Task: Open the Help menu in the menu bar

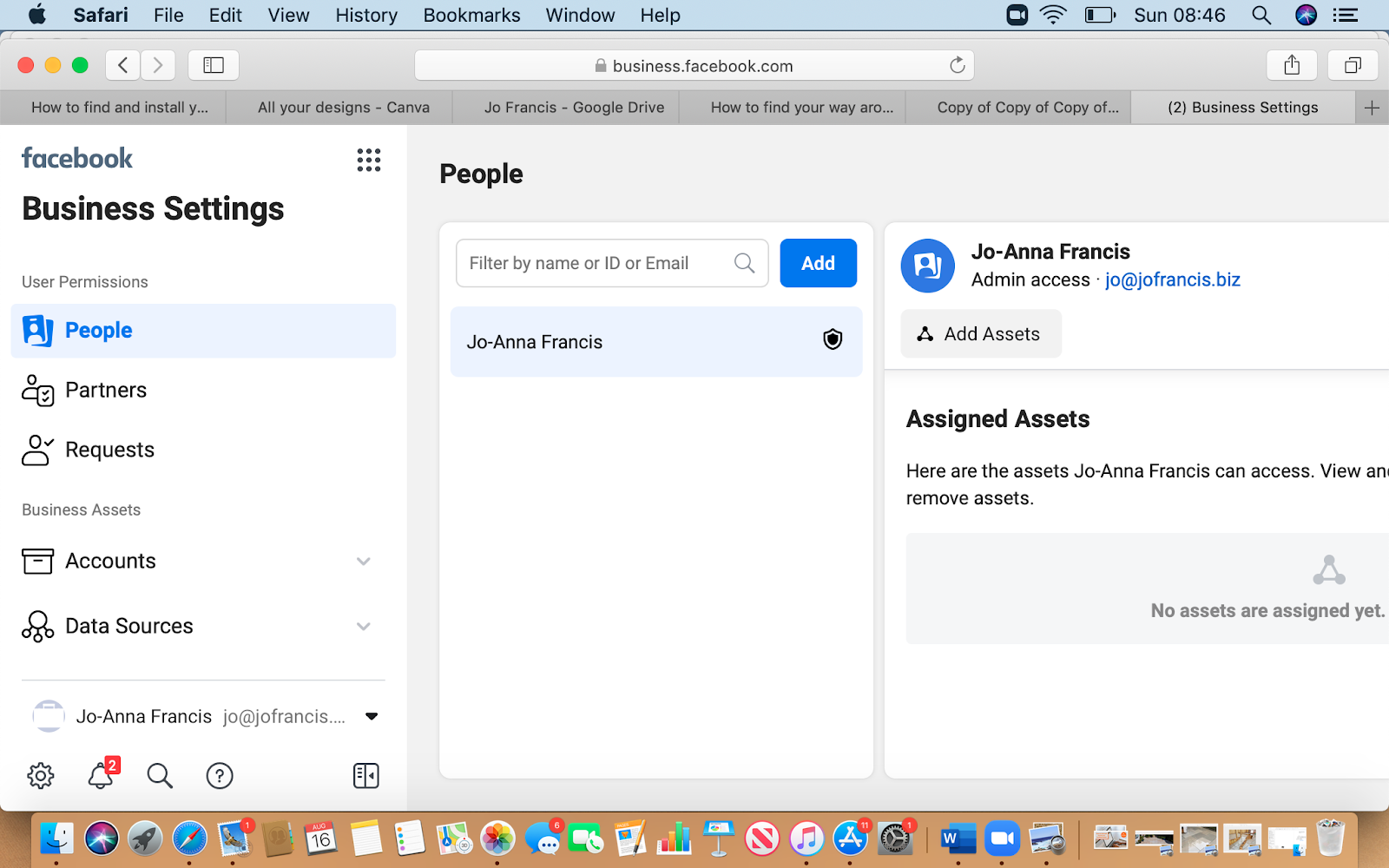Action: [x=660, y=15]
